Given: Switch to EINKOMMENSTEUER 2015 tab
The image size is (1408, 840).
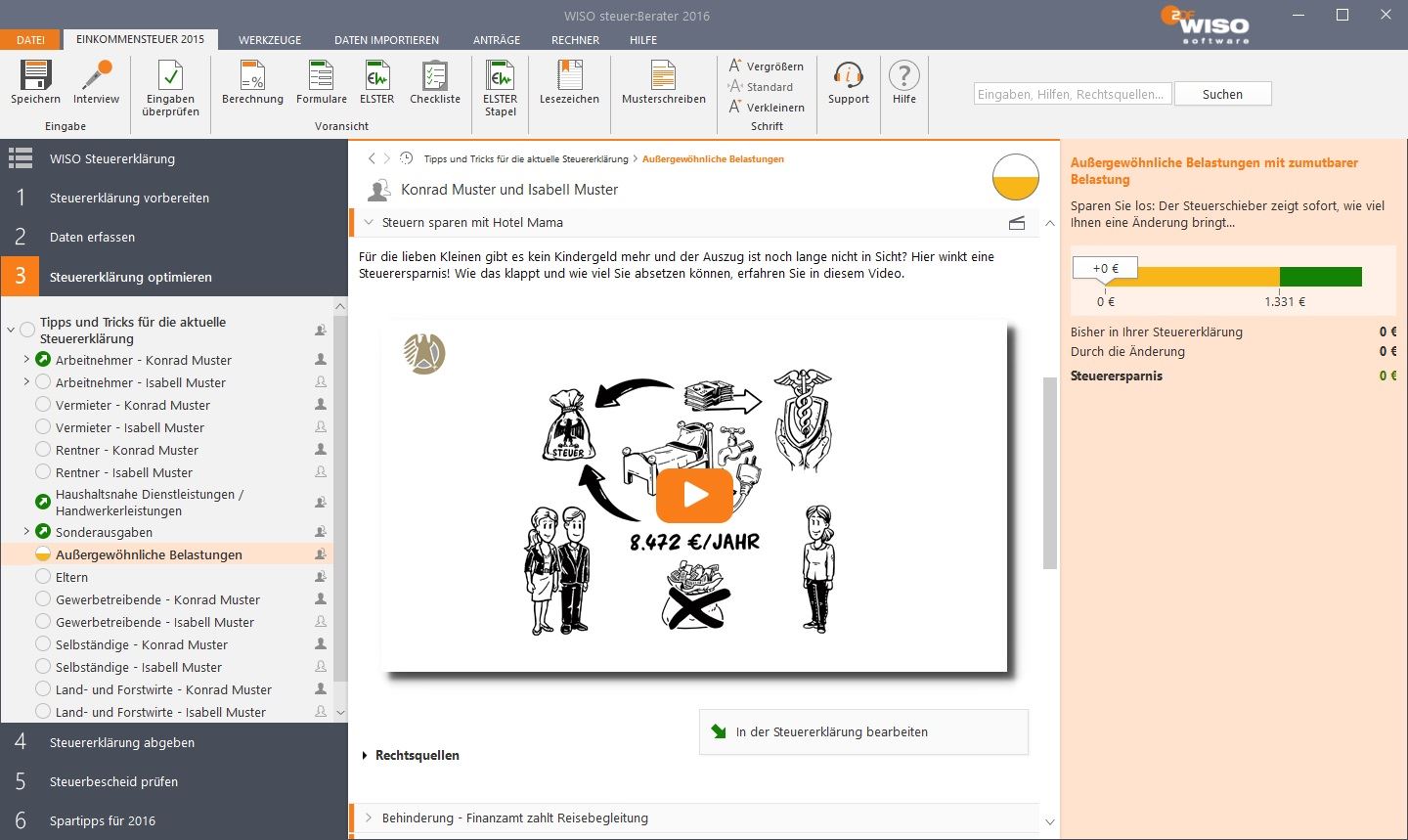Looking at the screenshot, I should click(140, 39).
